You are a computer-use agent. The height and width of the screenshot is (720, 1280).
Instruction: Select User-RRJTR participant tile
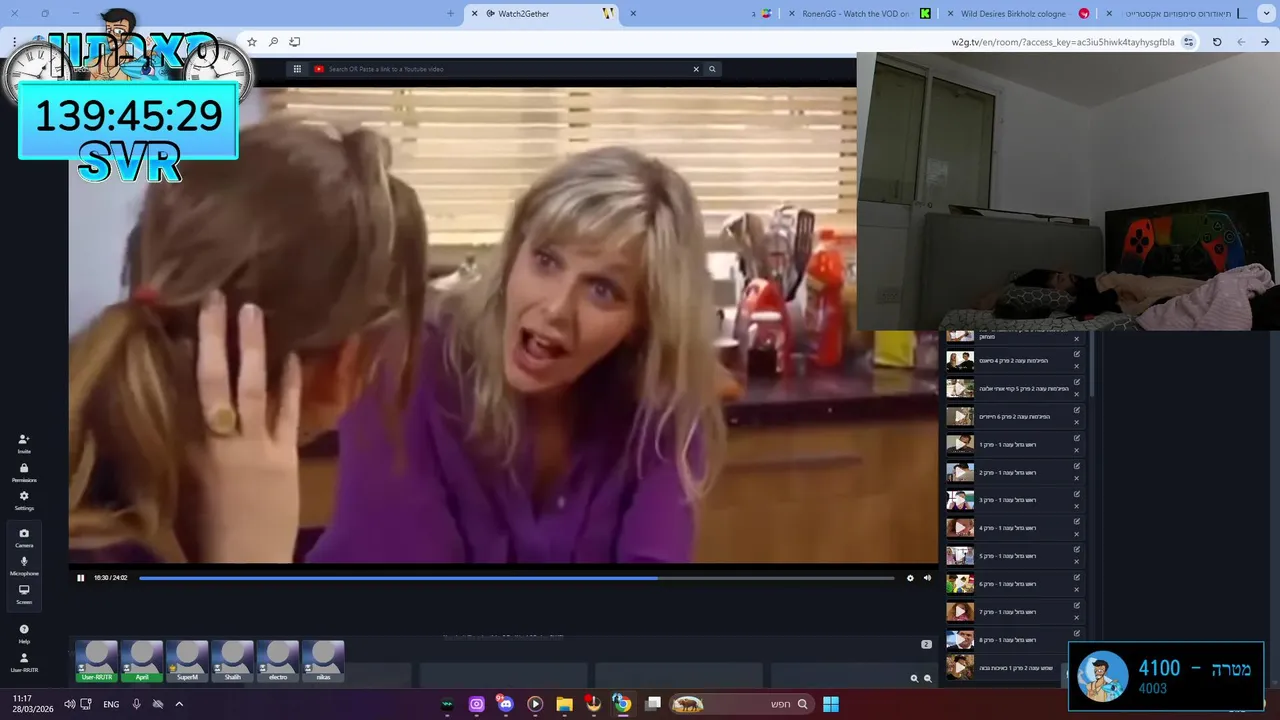(x=97, y=661)
